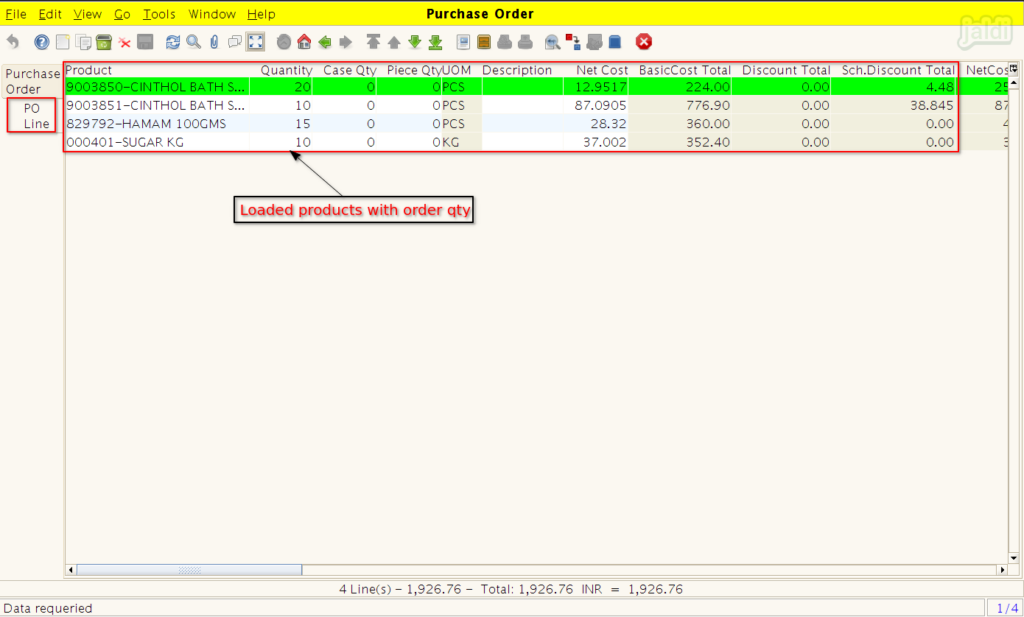Click the blue Product Info icon

pyautogui.click(x=615, y=42)
